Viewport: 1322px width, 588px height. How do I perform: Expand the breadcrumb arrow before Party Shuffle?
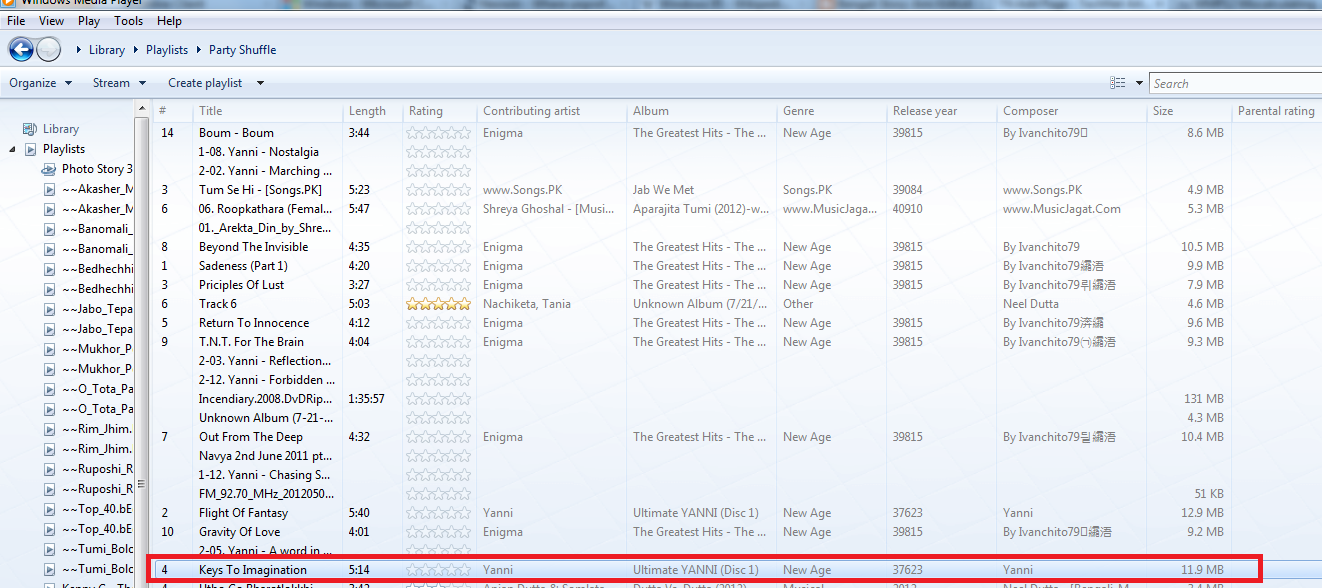(x=199, y=50)
